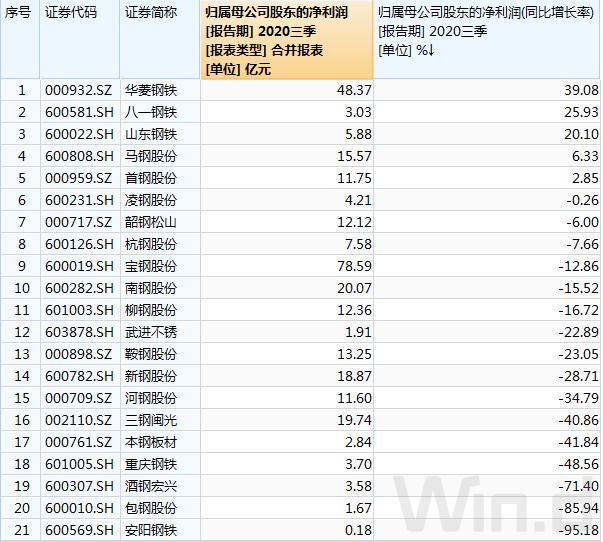Click net profit value 48.37
The width and height of the screenshot is (603, 542).
[x=355, y=90]
